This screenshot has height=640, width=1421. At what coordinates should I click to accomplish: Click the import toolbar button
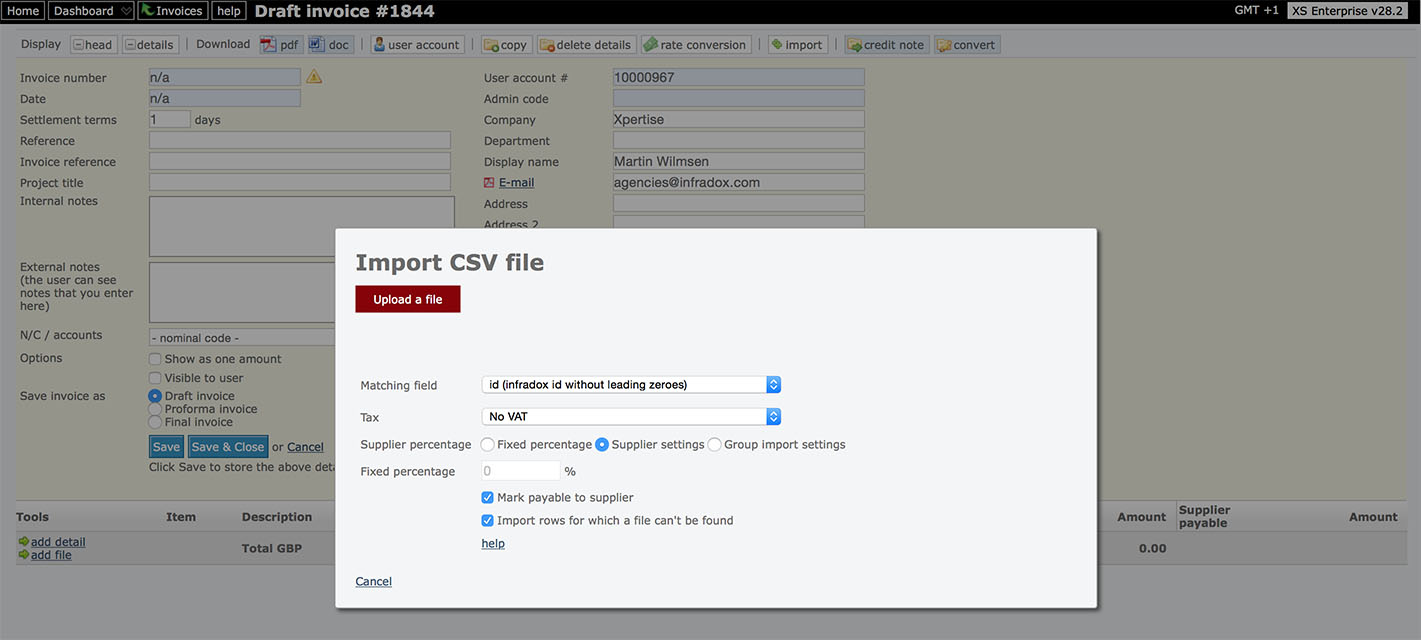[x=797, y=45]
